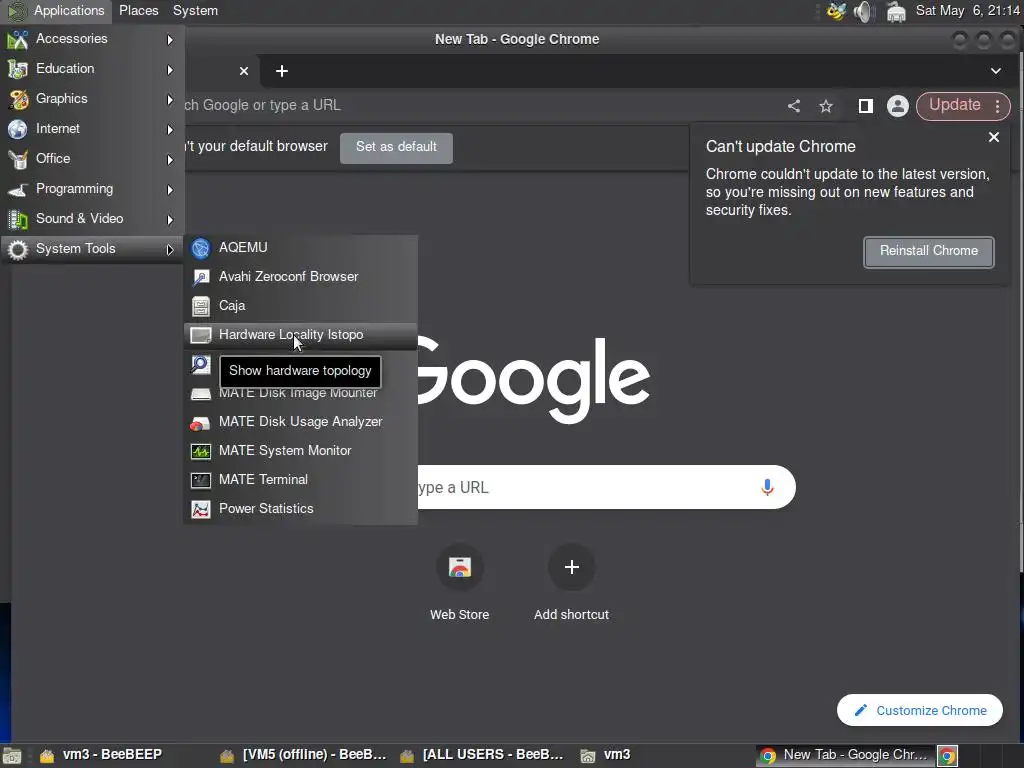
Task: Click the BeeBEEP bee tray icon
Action: click(836, 11)
